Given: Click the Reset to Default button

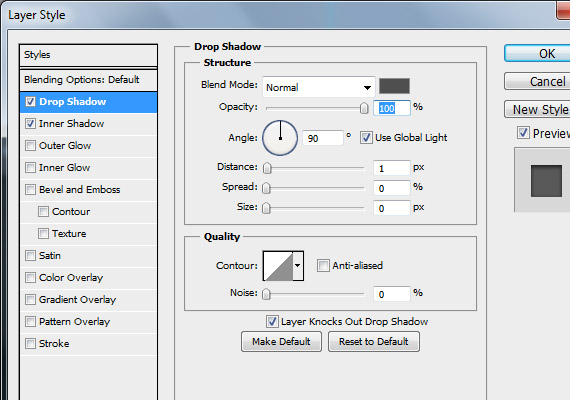Looking at the screenshot, I should (x=374, y=341).
